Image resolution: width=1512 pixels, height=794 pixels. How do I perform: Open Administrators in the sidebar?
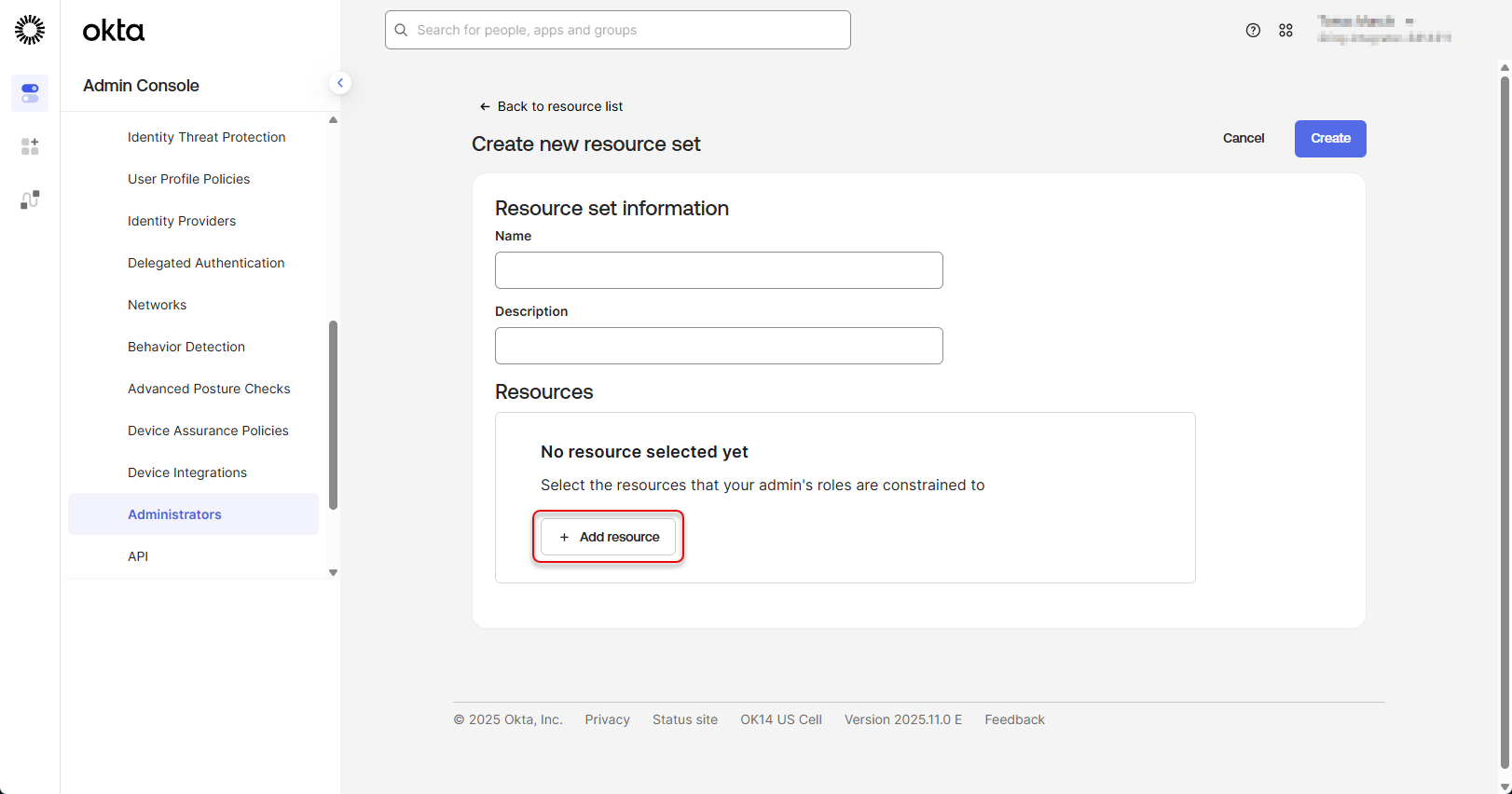click(174, 514)
